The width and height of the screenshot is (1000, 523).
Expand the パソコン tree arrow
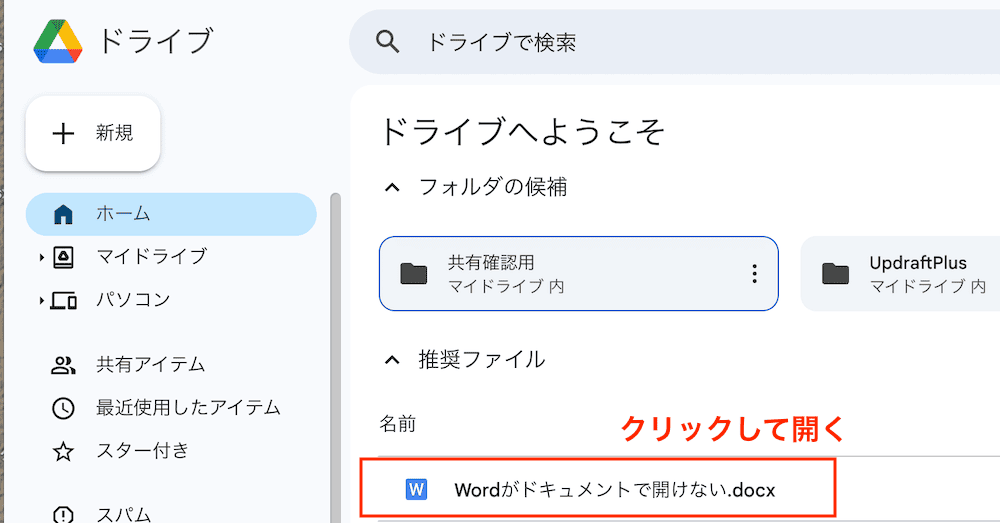42,300
